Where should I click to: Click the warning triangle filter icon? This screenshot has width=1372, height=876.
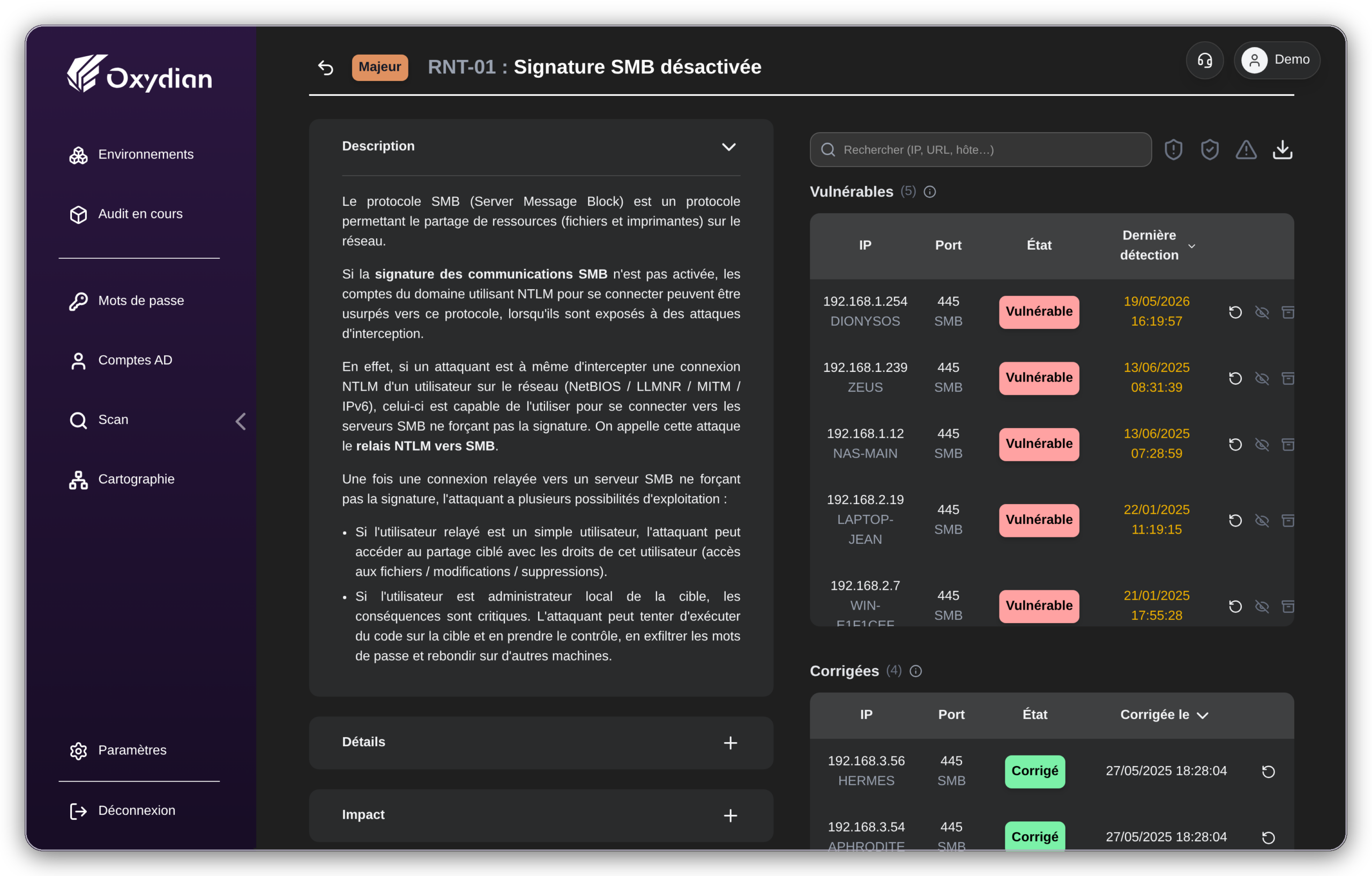tap(1246, 150)
